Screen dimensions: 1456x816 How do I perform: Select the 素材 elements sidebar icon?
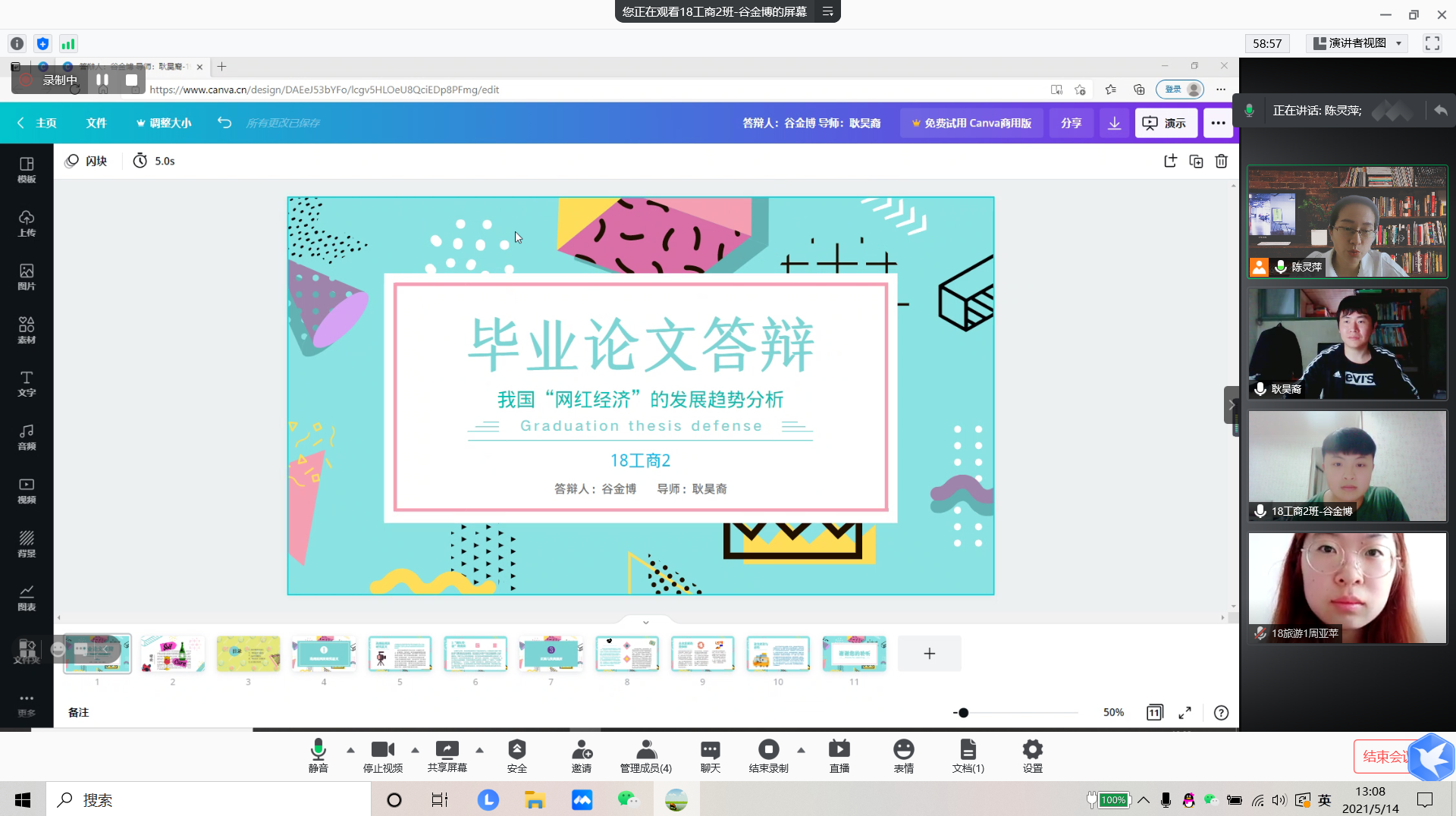[27, 330]
